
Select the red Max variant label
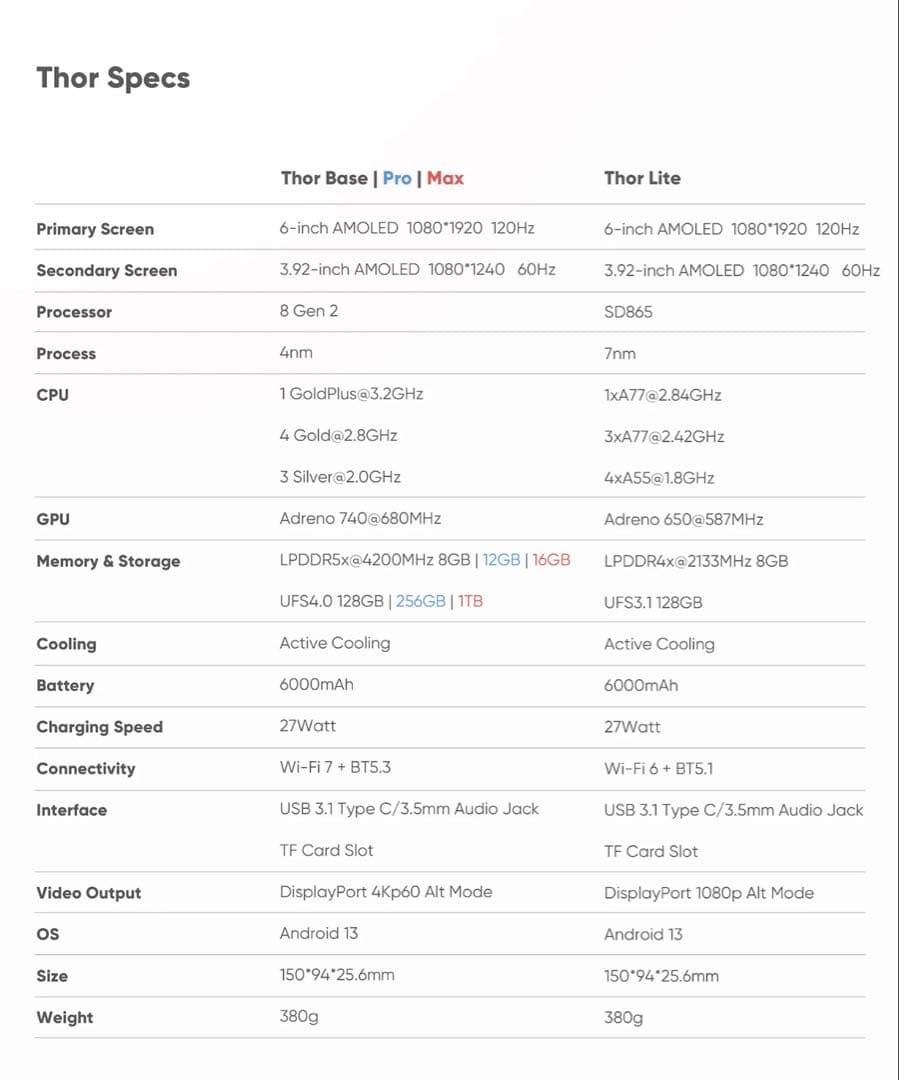tap(445, 178)
